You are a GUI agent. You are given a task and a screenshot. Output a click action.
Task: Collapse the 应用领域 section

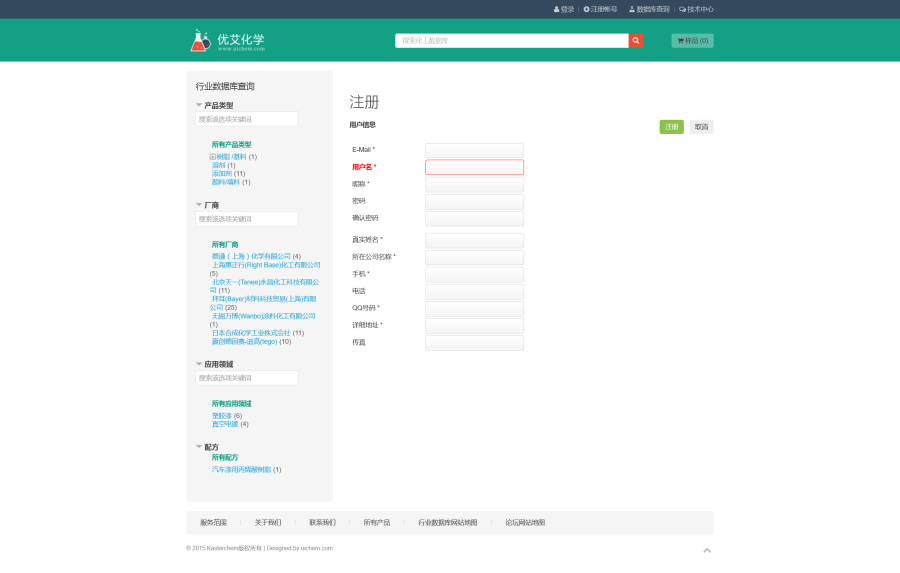[199, 364]
